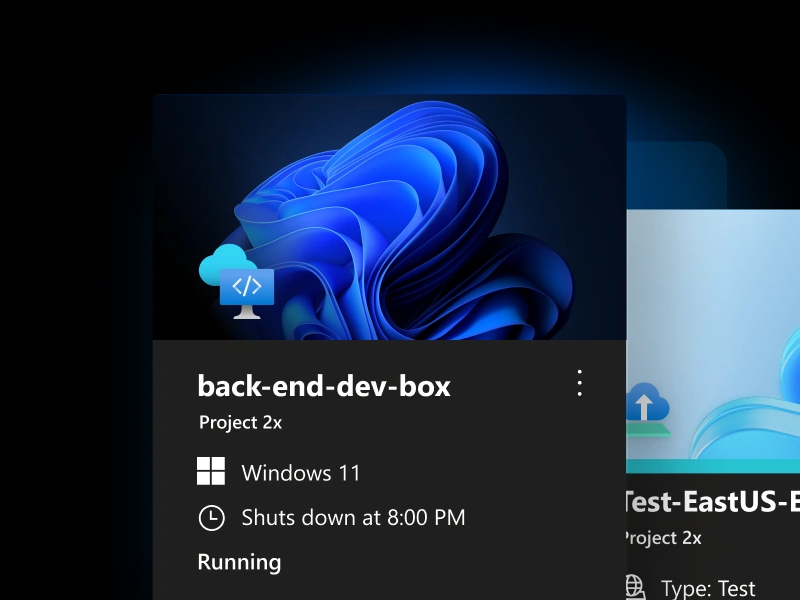Click the globe icon next to Type: Test

pyautogui.click(x=635, y=588)
